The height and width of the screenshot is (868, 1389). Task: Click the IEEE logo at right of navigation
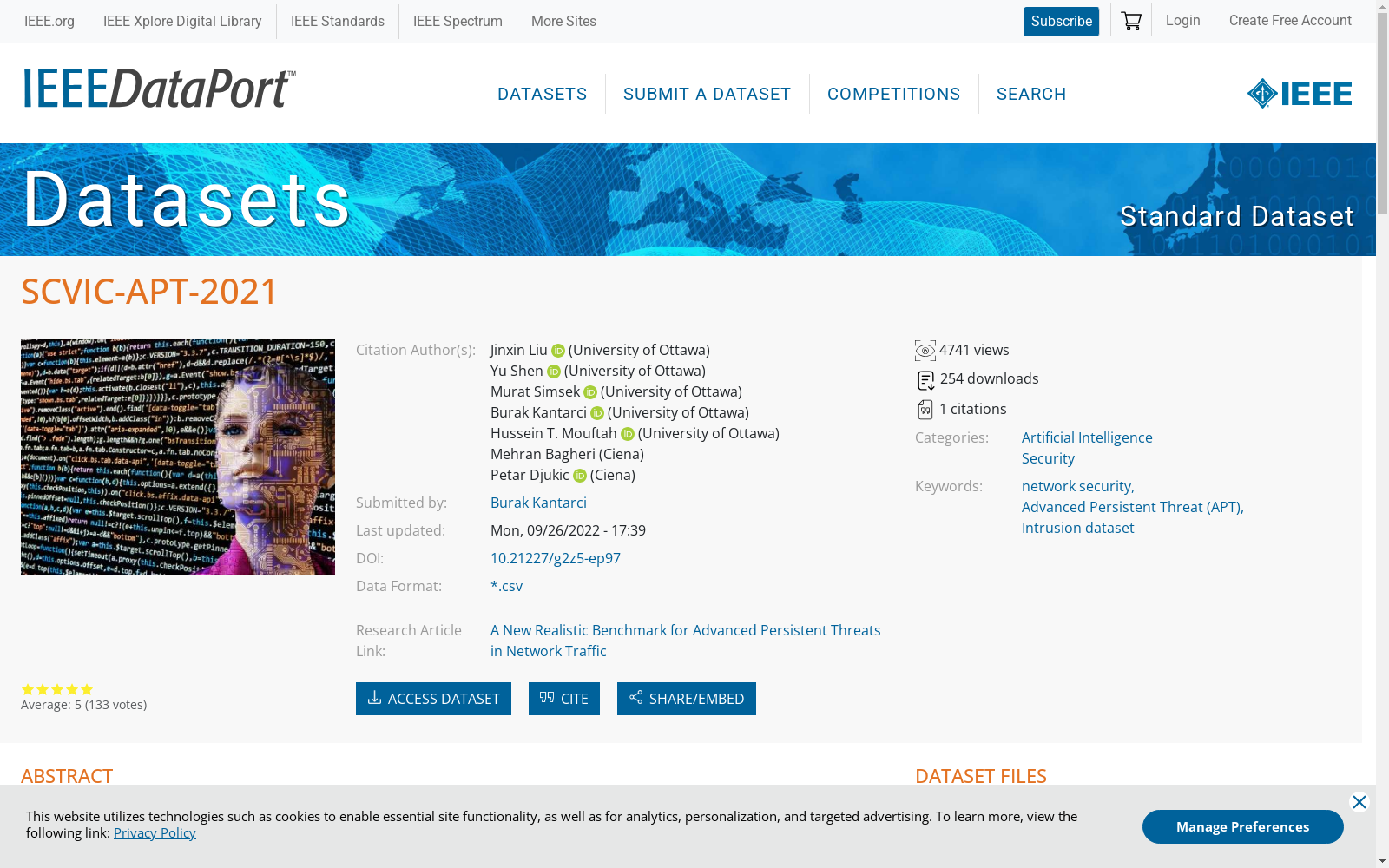point(1300,94)
